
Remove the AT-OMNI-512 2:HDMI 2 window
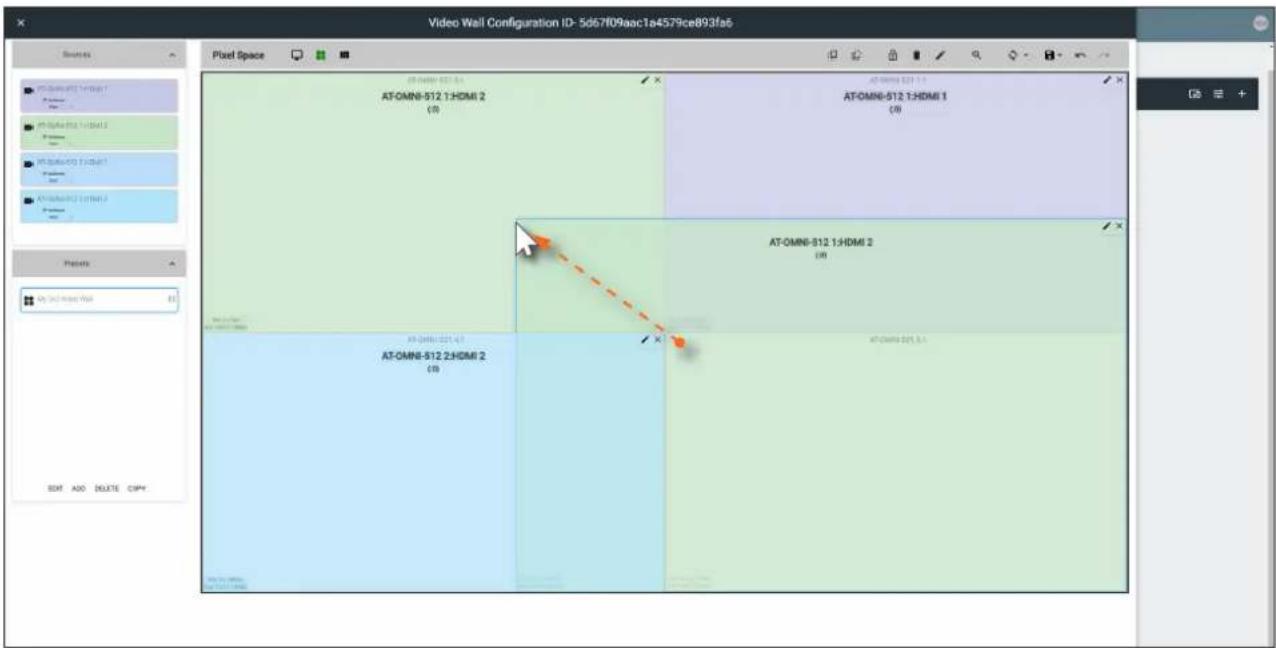point(657,340)
